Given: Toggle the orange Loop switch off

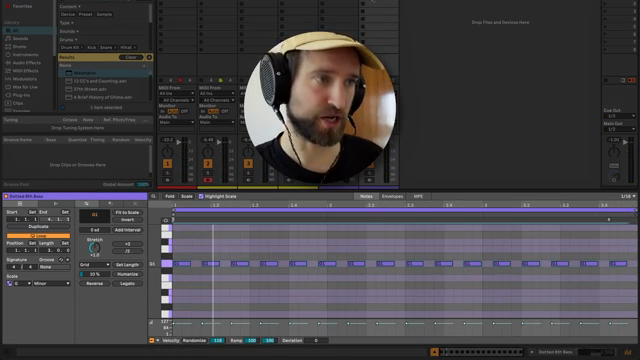Looking at the screenshot, I should (38, 236).
